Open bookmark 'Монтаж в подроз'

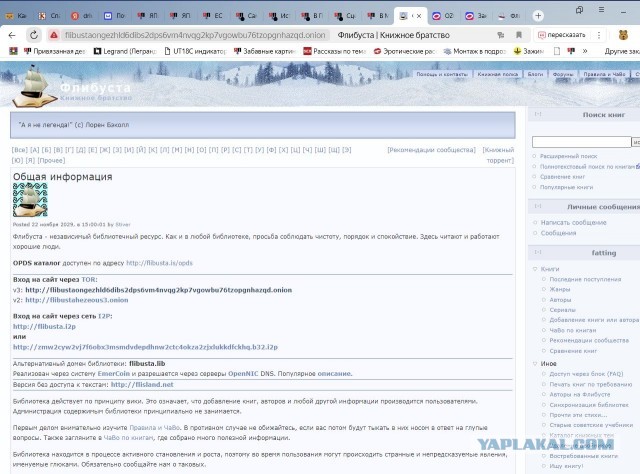tap(475, 51)
